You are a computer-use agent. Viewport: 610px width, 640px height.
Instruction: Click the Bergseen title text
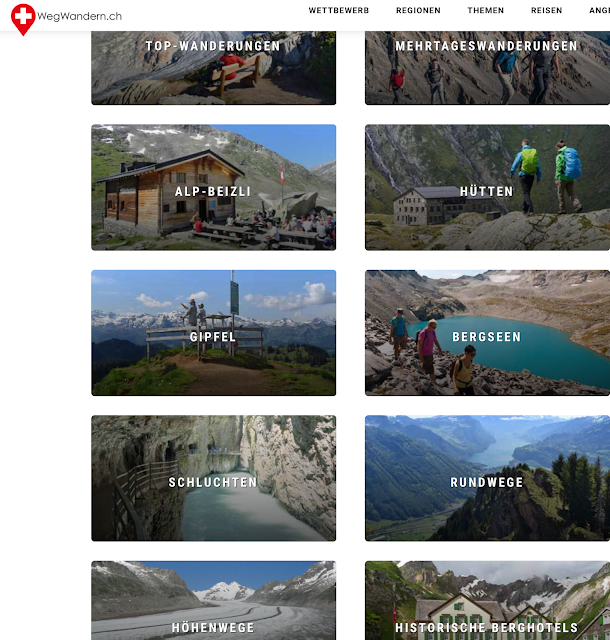click(x=487, y=337)
